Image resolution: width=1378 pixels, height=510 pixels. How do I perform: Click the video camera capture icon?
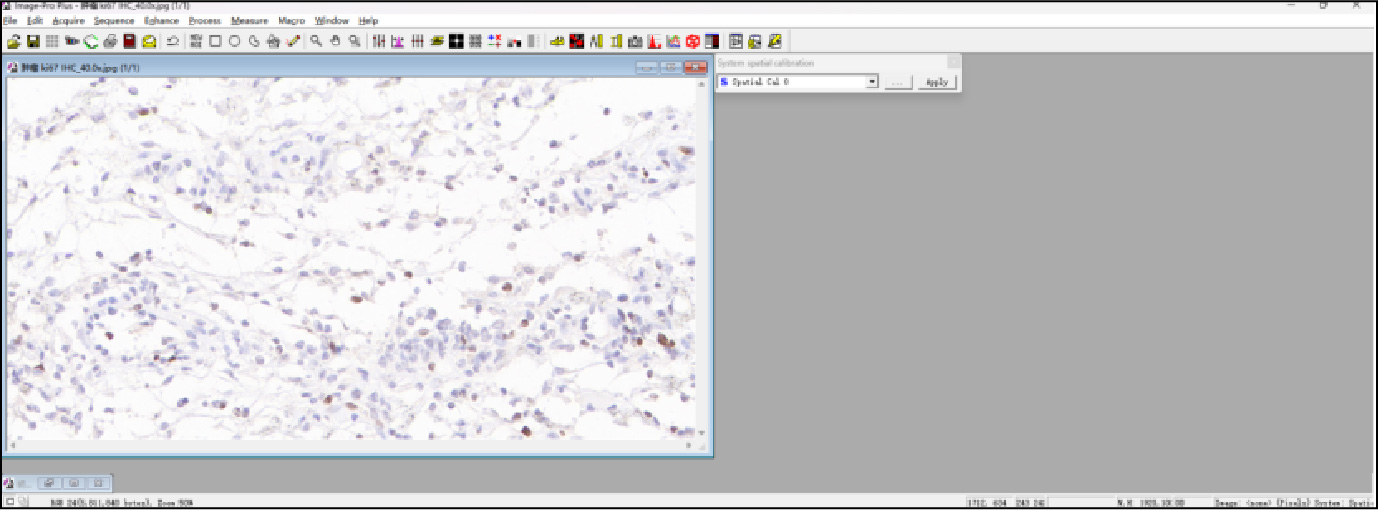(x=71, y=41)
